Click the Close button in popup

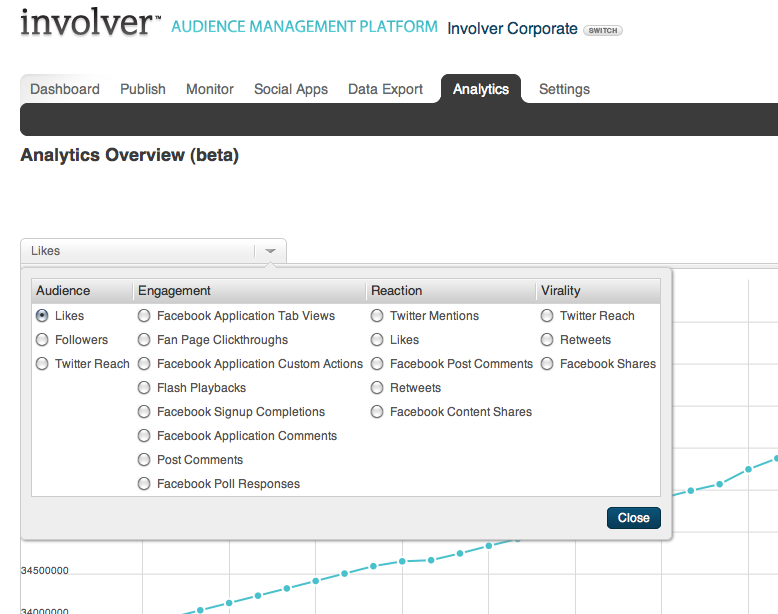(x=634, y=518)
